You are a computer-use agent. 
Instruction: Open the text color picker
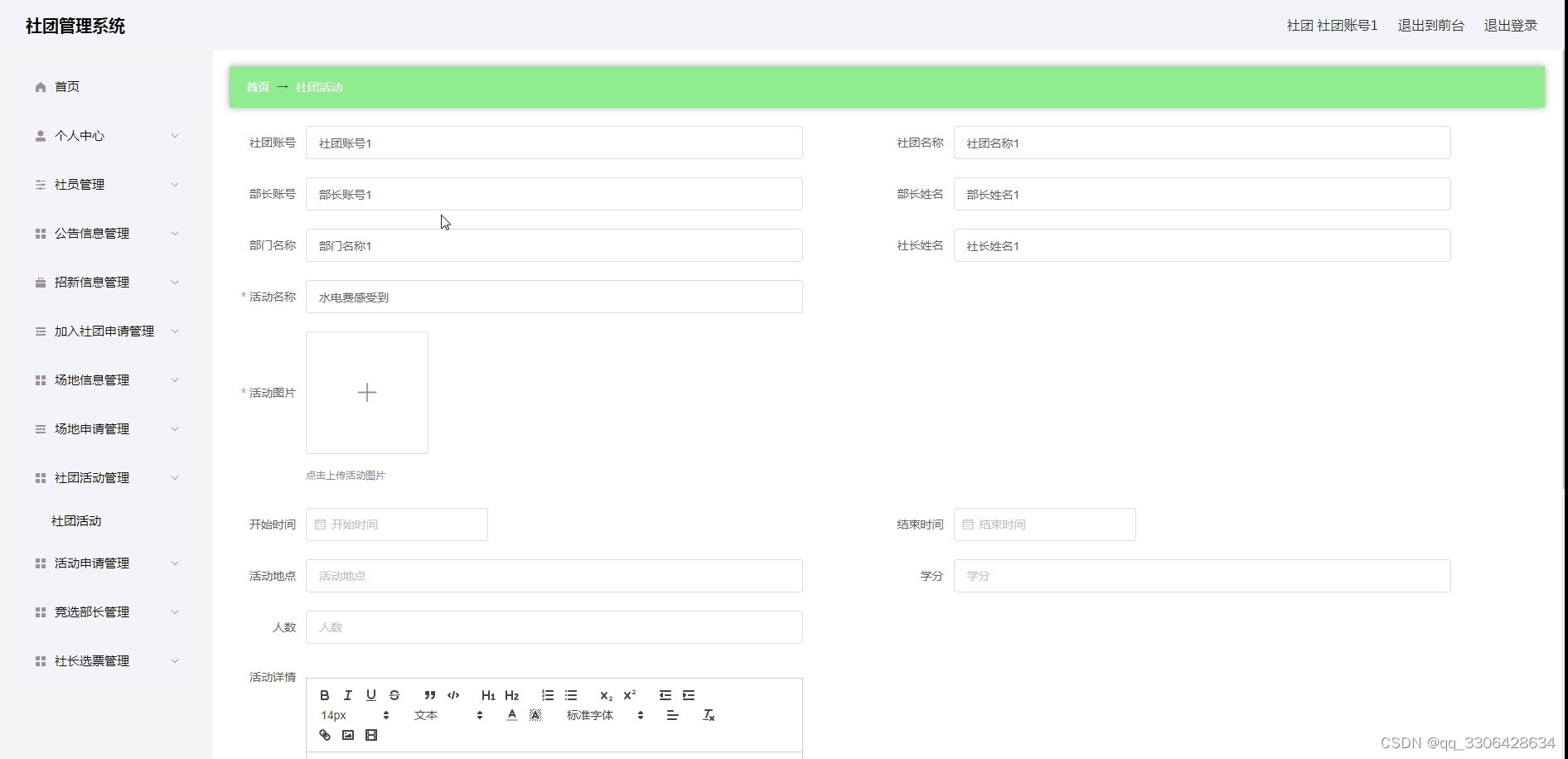512,715
